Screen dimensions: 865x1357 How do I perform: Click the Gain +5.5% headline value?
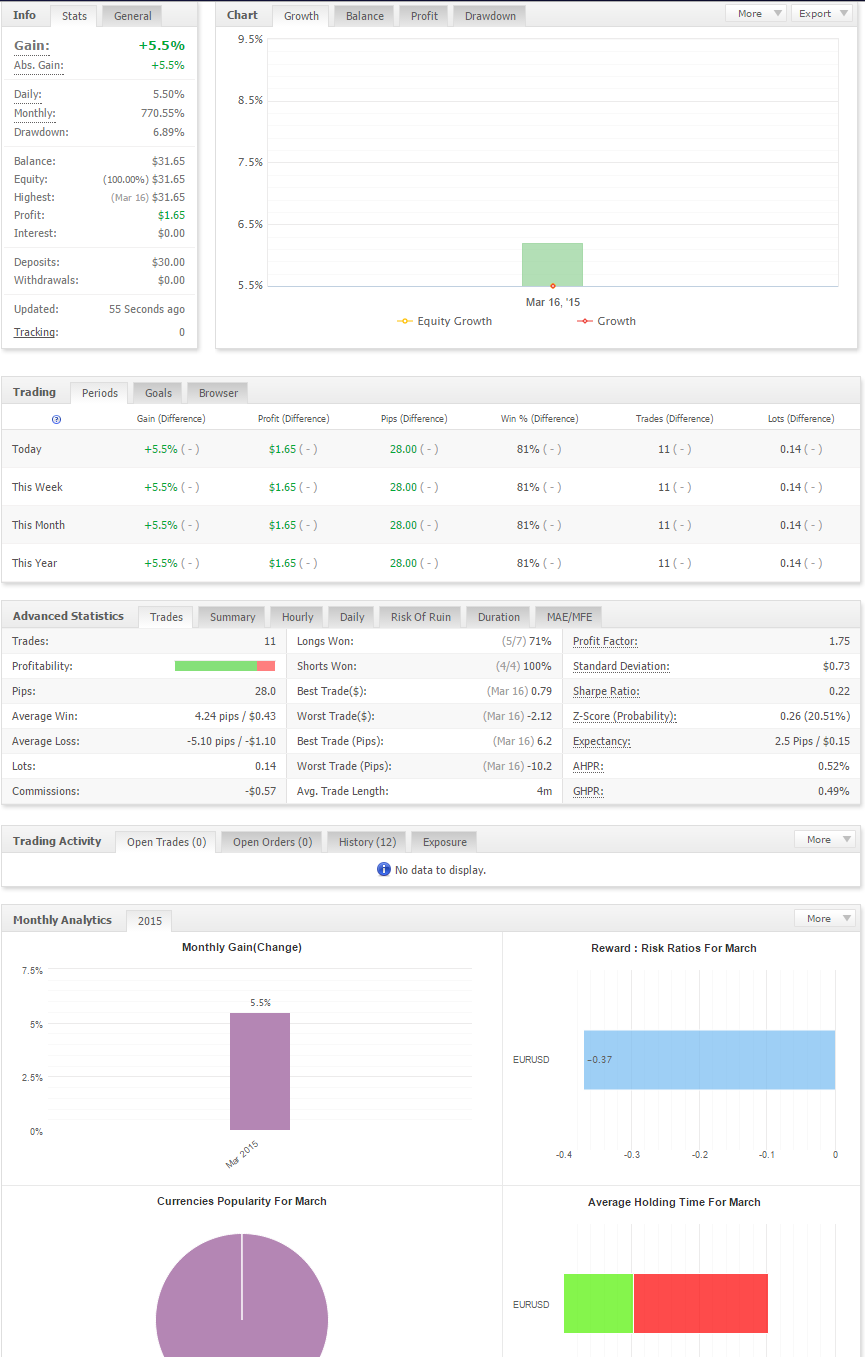(x=161, y=45)
